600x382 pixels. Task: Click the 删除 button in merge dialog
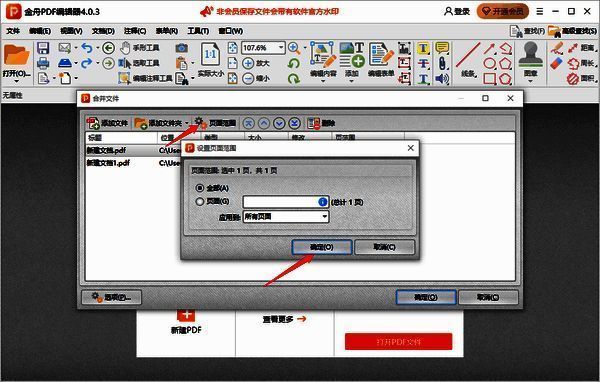coord(321,123)
